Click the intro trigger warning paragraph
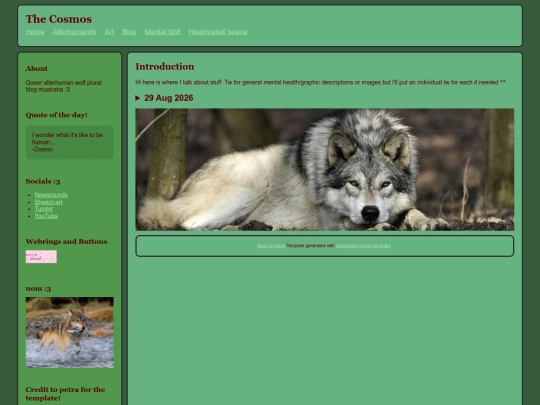The width and height of the screenshot is (540, 405). click(x=320, y=82)
